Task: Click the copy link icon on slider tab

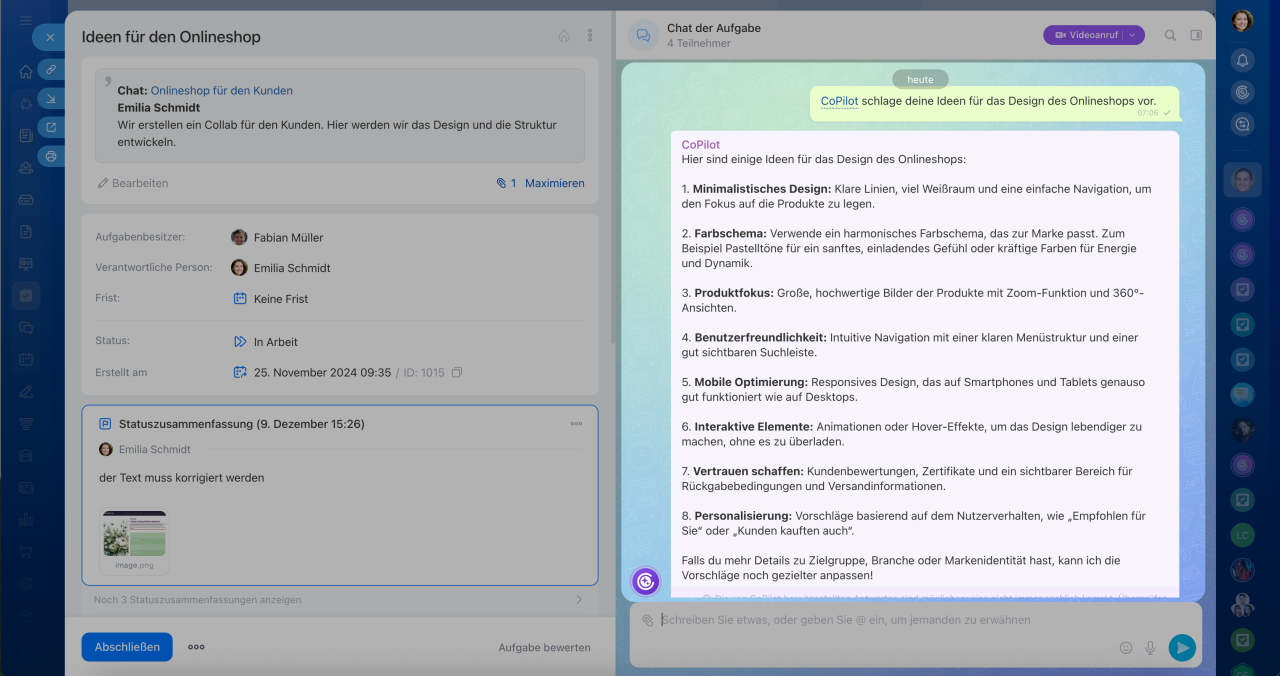Action: pyautogui.click(x=51, y=69)
